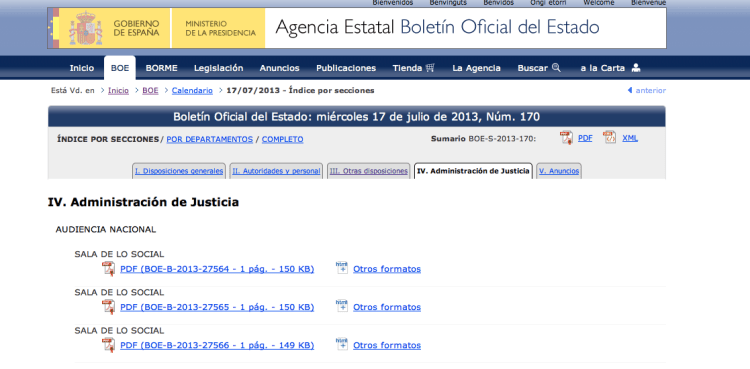Viewport: 750px width, 369px height.
Task: Click the Ministerio de la Presidencia logo
Action: (x=218, y=28)
